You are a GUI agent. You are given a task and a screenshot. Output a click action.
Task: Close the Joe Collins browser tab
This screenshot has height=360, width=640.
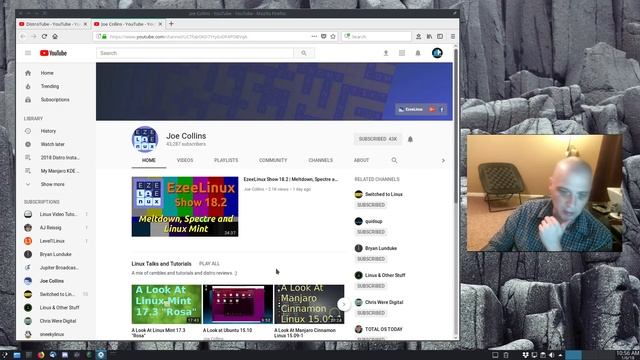click(160, 24)
